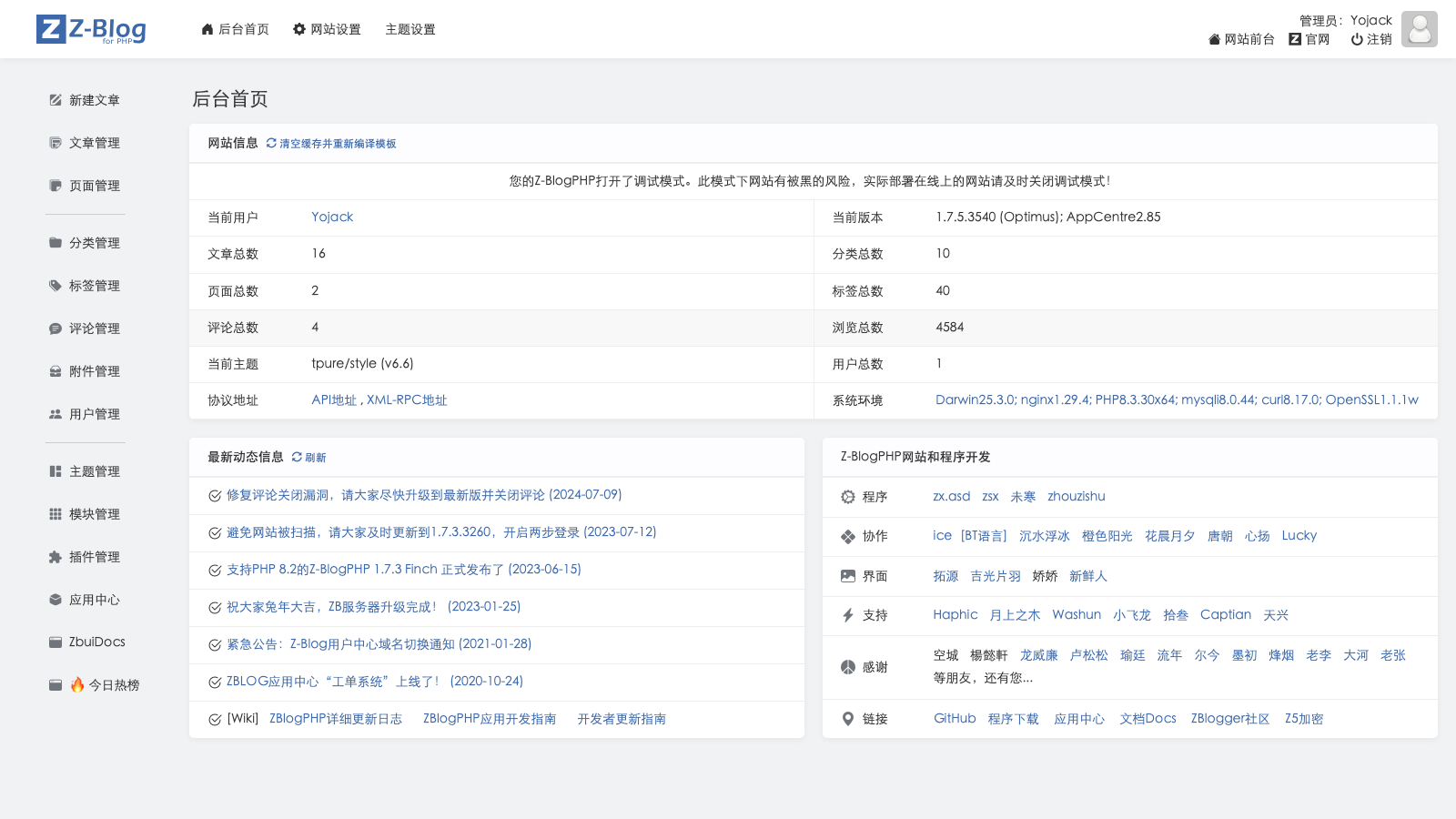The image size is (1456, 819).
Task: Open the Yojack current user link
Action: tap(332, 217)
